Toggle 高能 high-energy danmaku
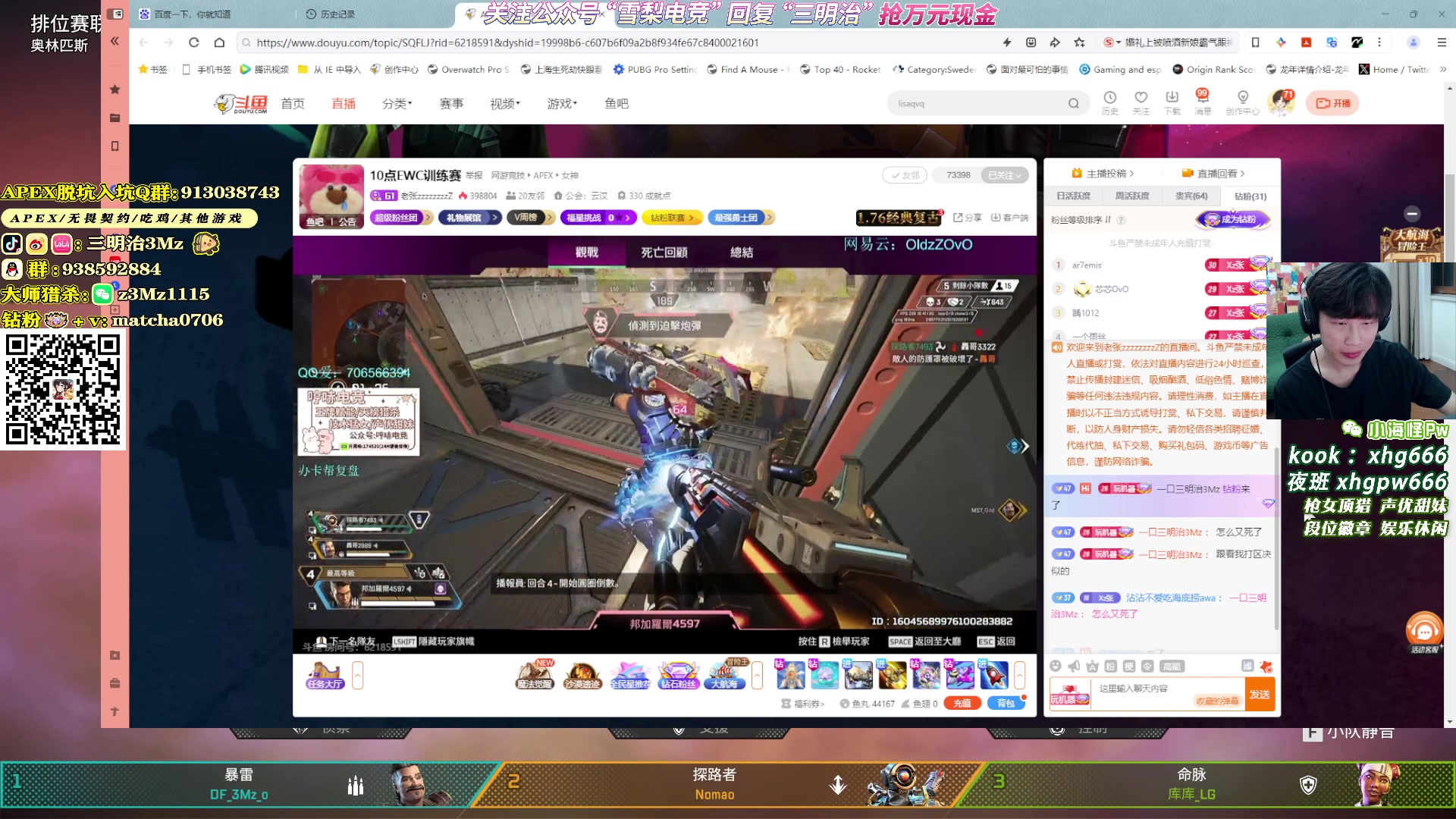Screen dimensions: 1456x819 1172,666
